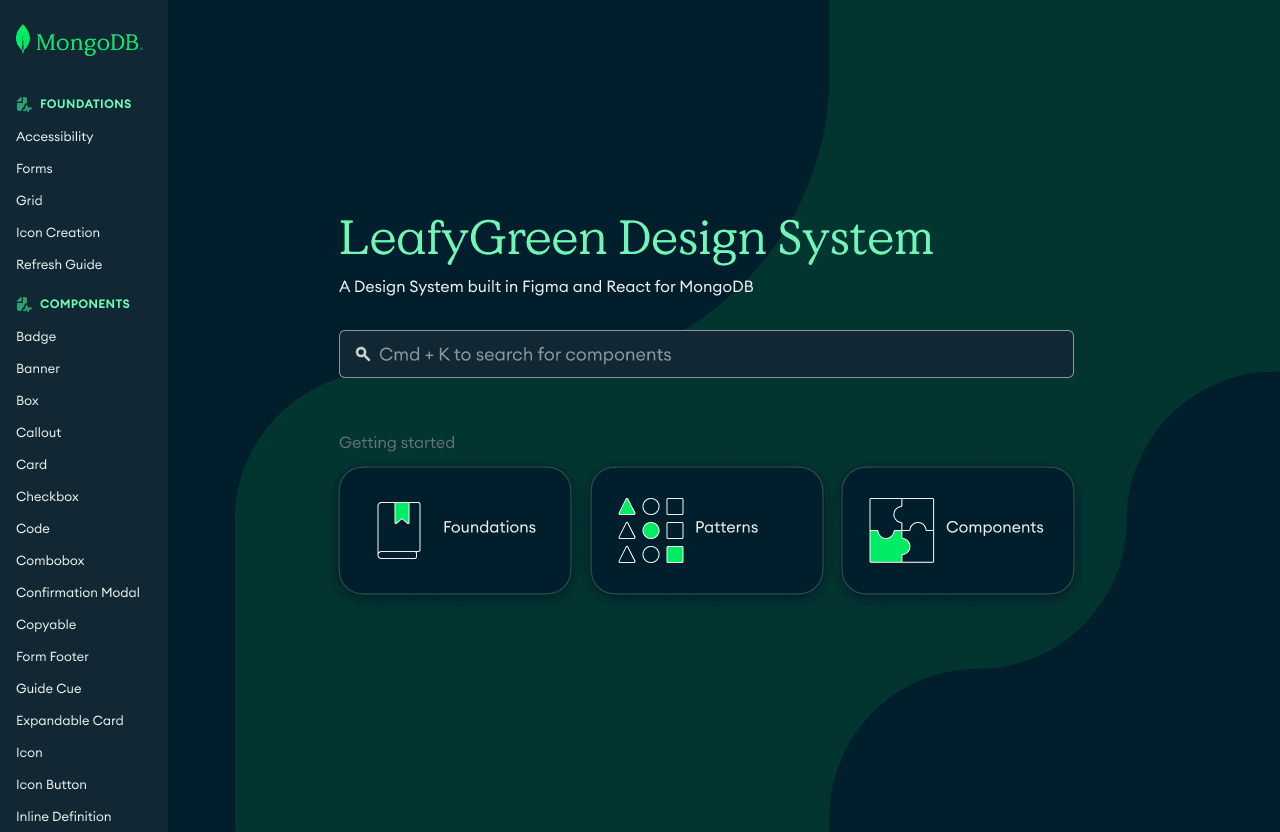Select the sprout icon beside COMPONENTS
The image size is (1280, 832).
pyautogui.click(x=23, y=303)
